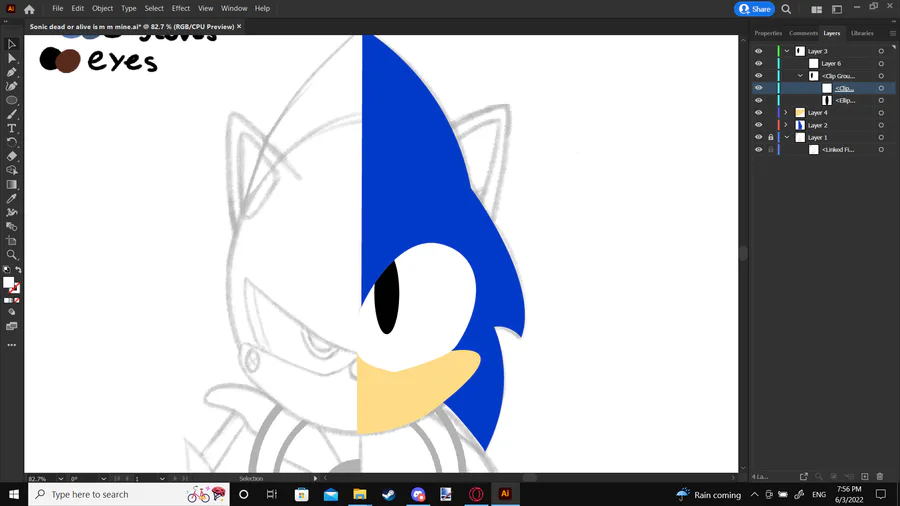
Task: Switch drawing mode icon in toolbar
Action: (11, 312)
